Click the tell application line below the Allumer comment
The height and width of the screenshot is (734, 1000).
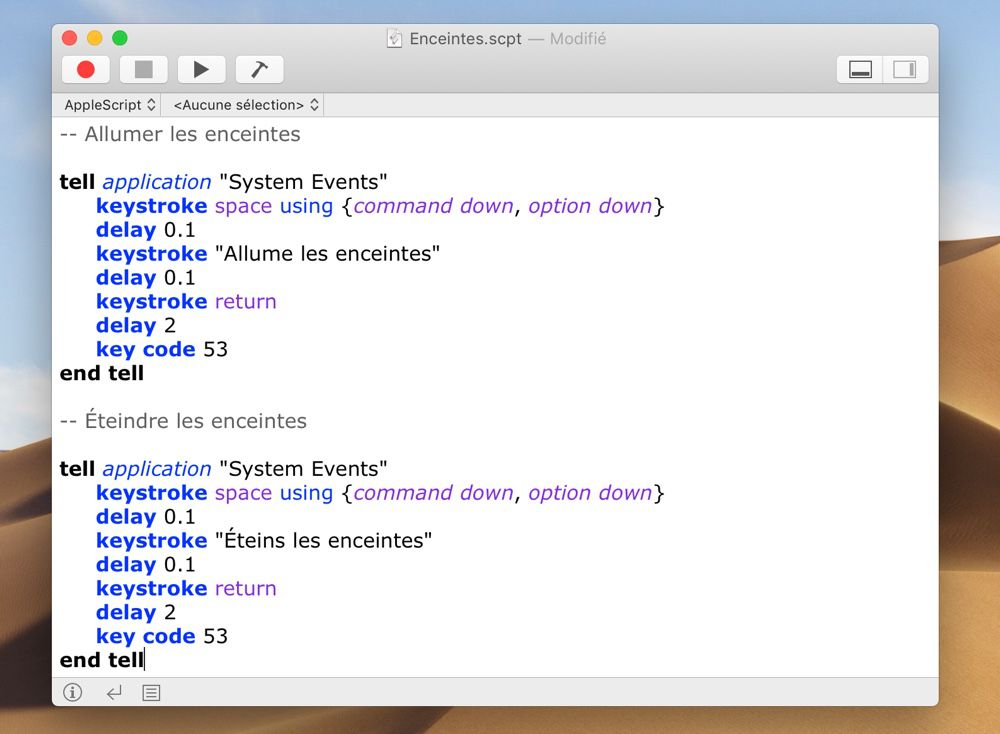pyautogui.click(x=223, y=182)
